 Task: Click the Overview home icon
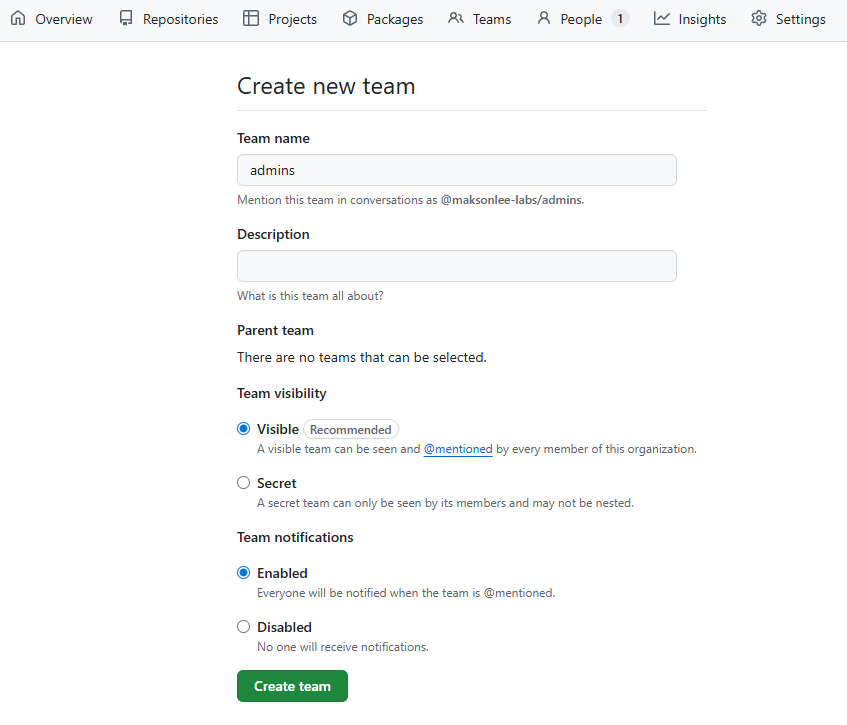[x=18, y=19]
